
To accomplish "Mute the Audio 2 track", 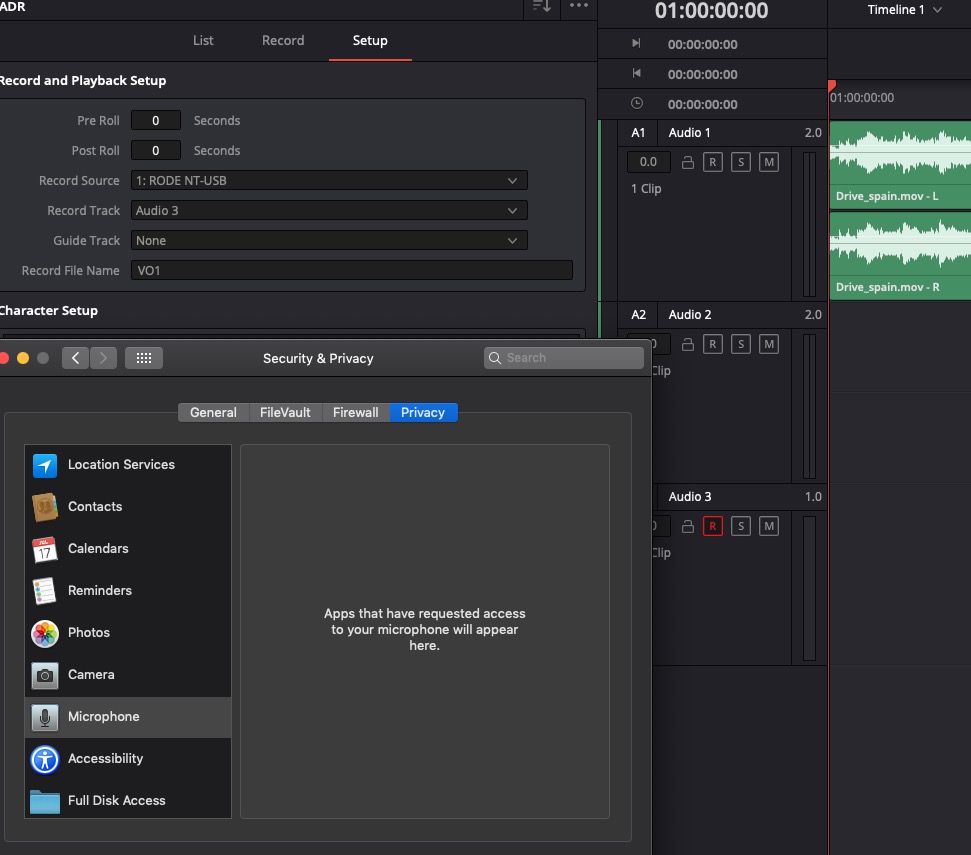I will tap(769, 344).
